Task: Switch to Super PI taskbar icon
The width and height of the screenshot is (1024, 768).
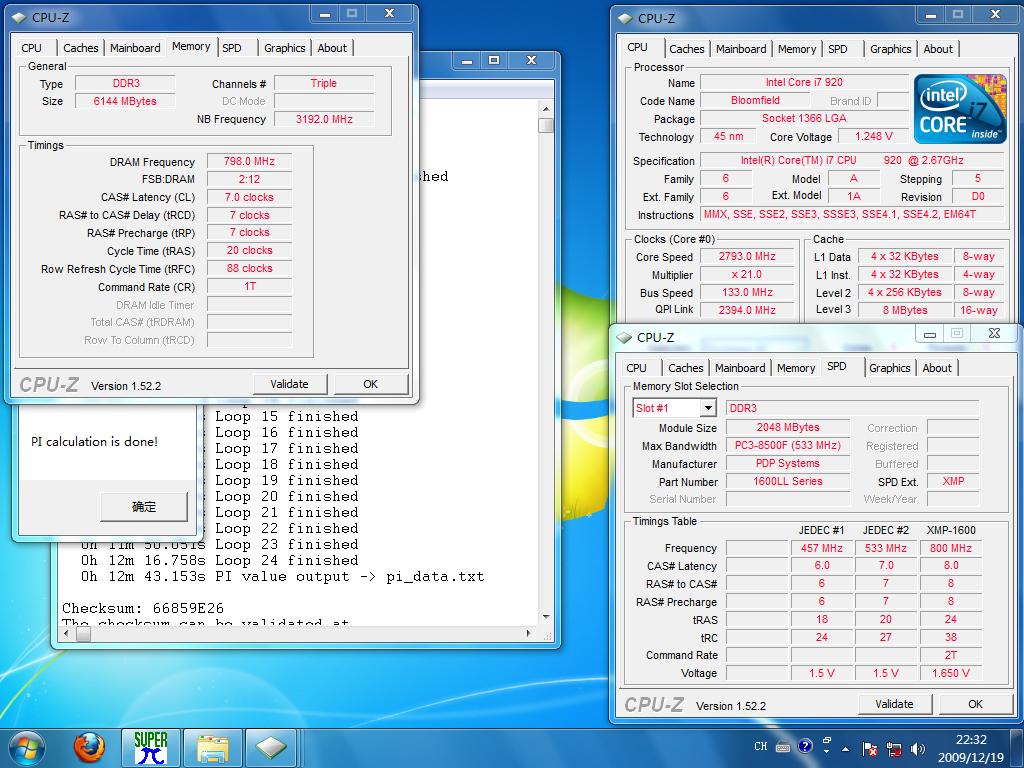Action: tap(151, 748)
